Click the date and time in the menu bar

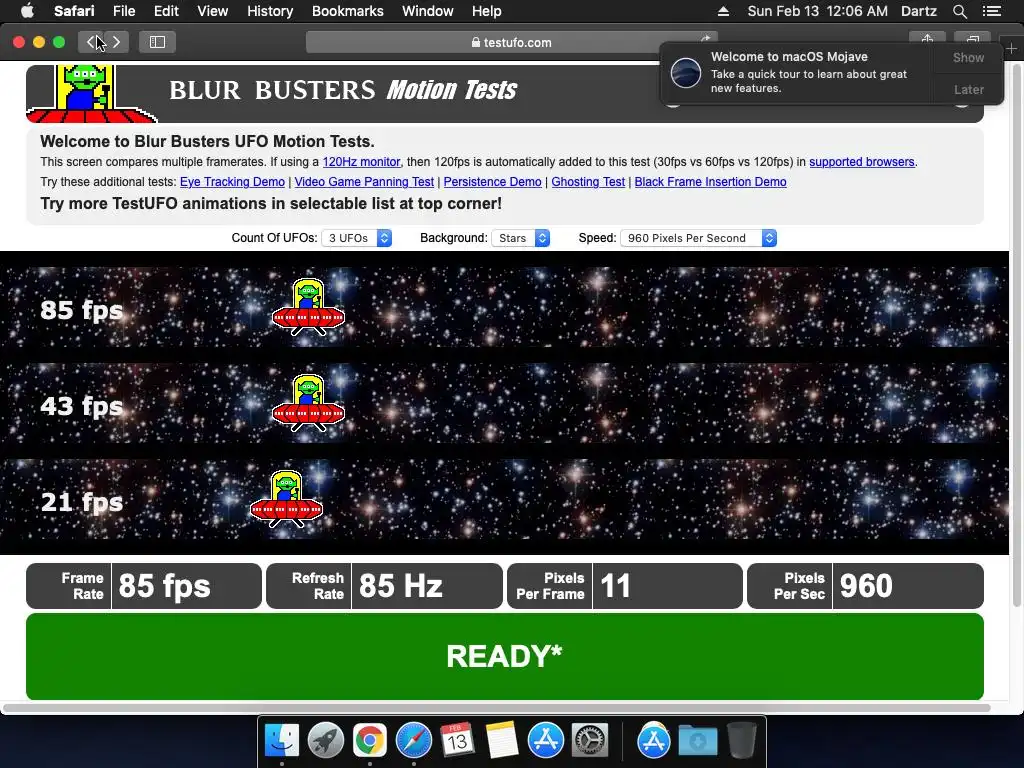pyautogui.click(x=817, y=11)
